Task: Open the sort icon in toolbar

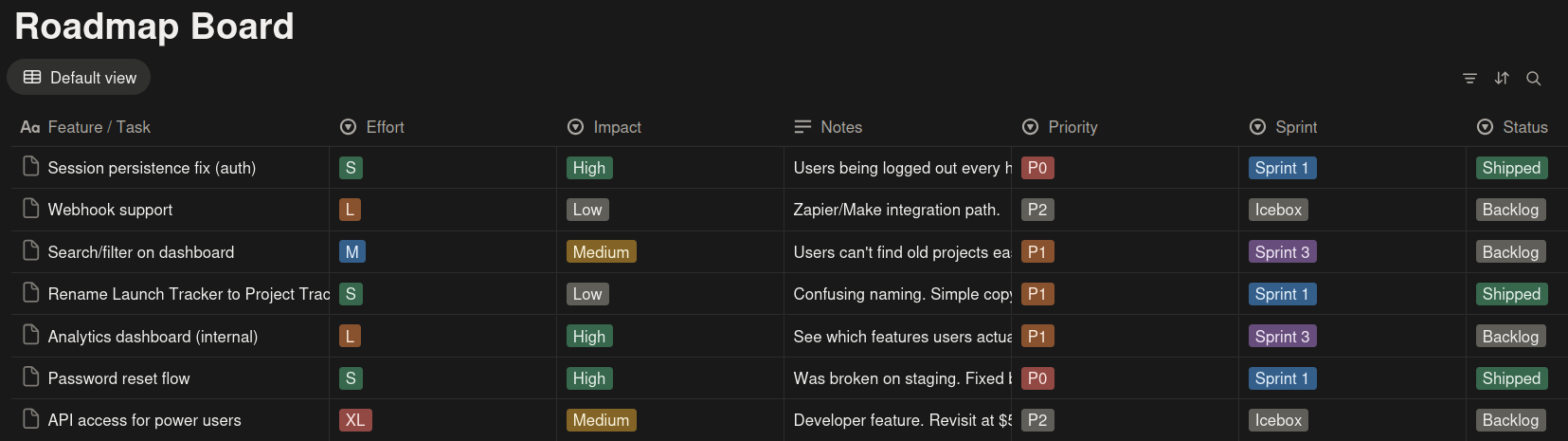Action: (1502, 79)
